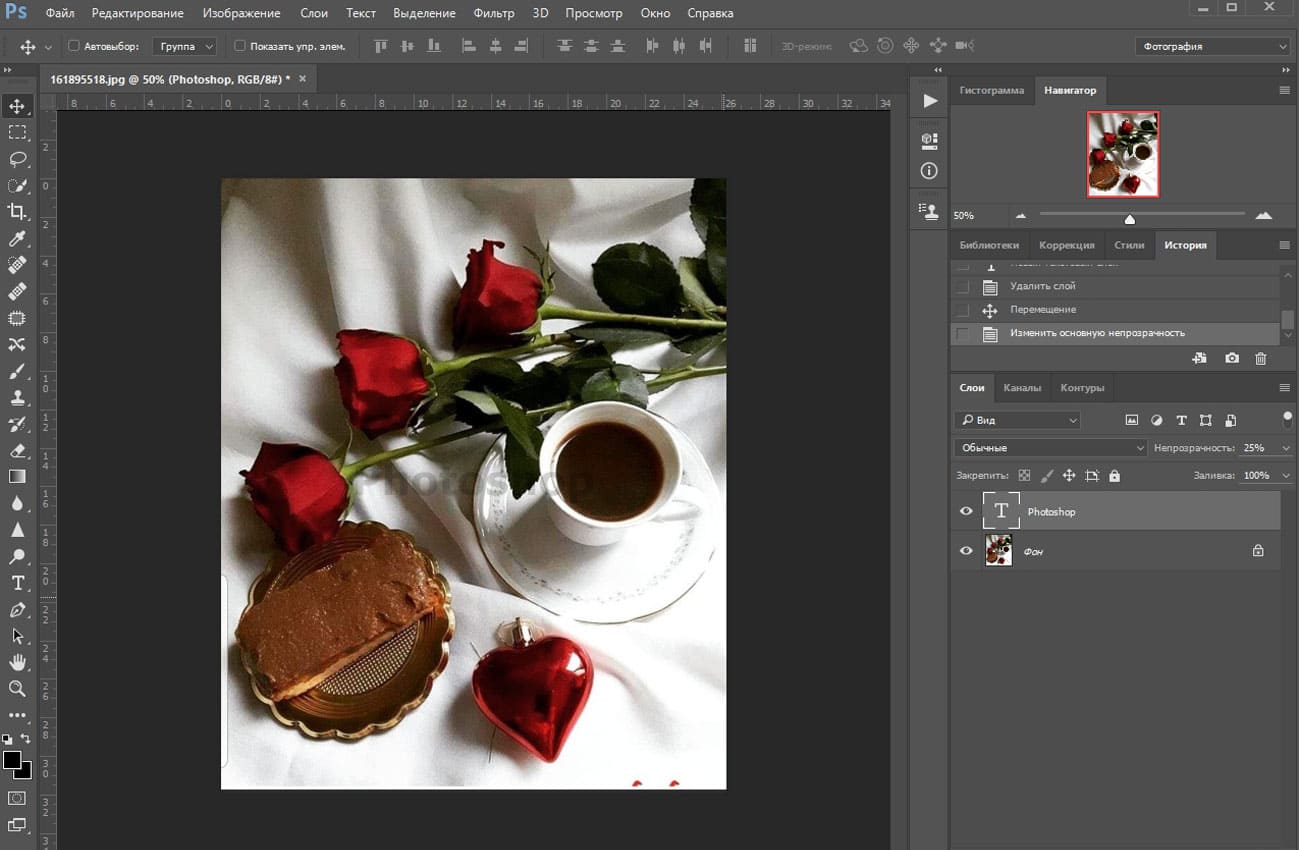Select the Spot Healing Brush tool
This screenshot has height=850, width=1300.
coord(17,265)
